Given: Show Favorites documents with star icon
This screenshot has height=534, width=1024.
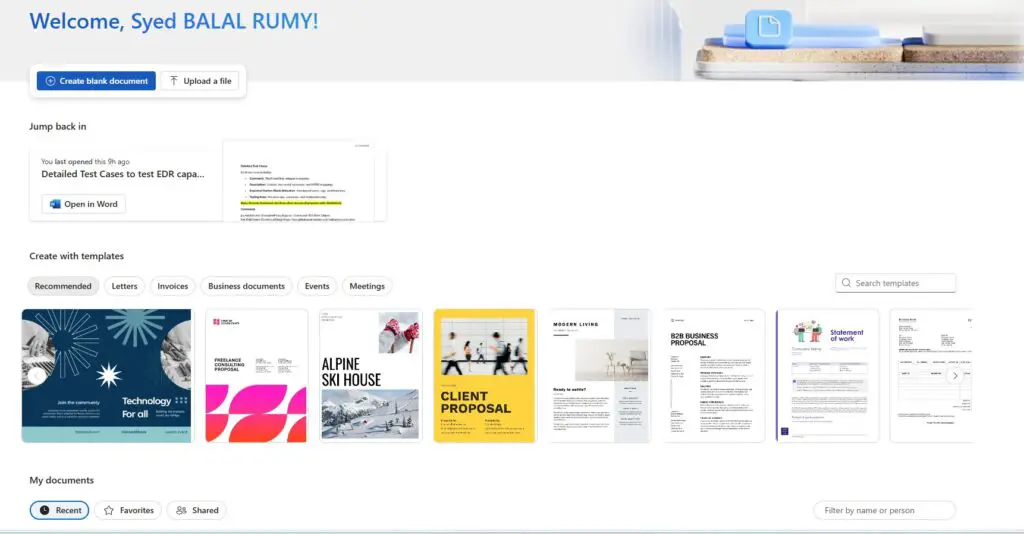Looking at the screenshot, I should pos(129,510).
